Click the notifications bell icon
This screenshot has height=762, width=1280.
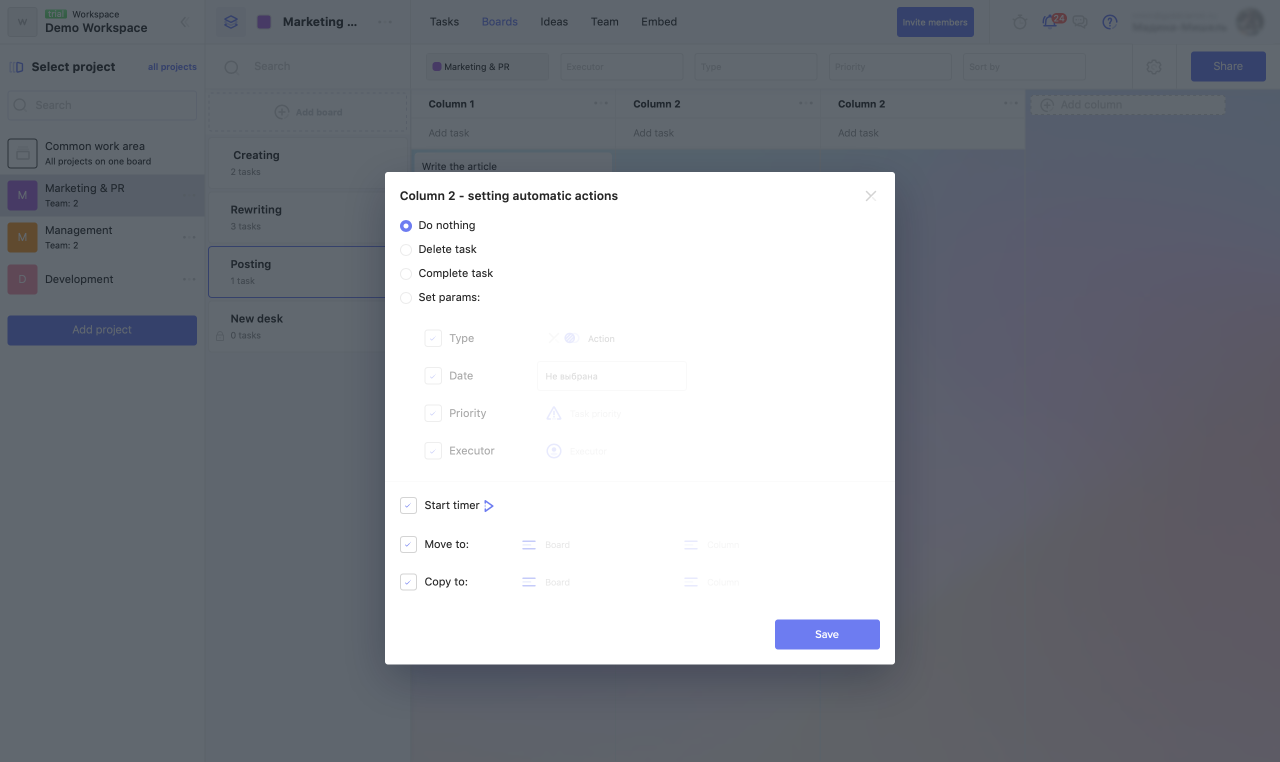point(1049,22)
